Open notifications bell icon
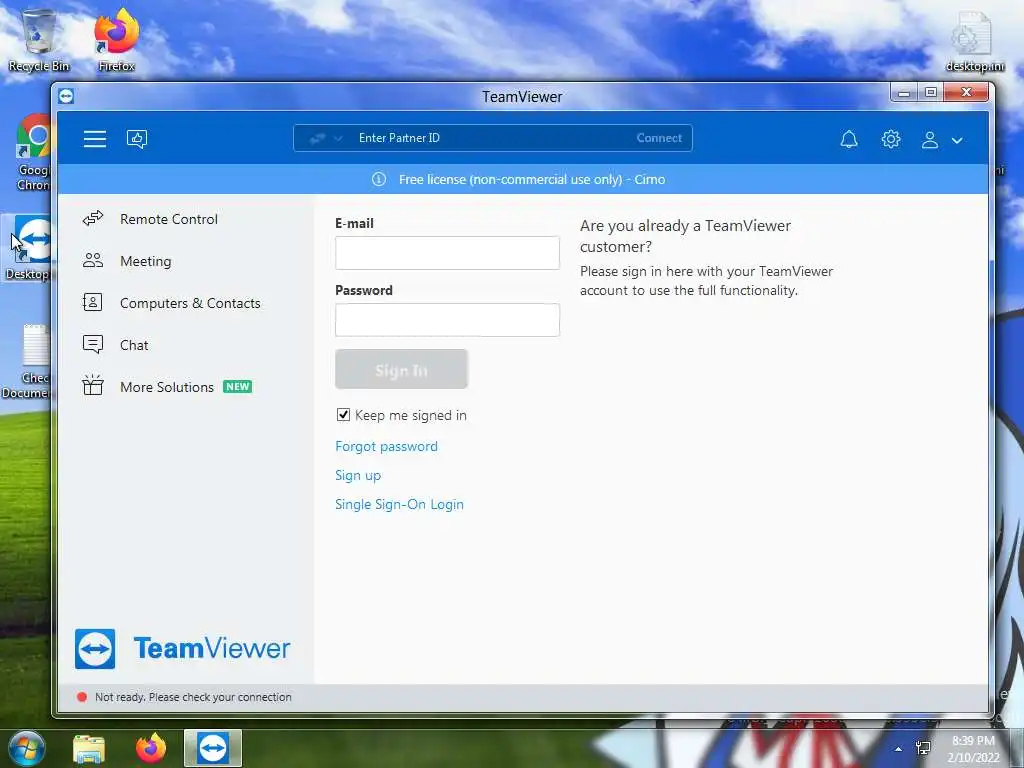The height and width of the screenshot is (768, 1024). (x=848, y=139)
